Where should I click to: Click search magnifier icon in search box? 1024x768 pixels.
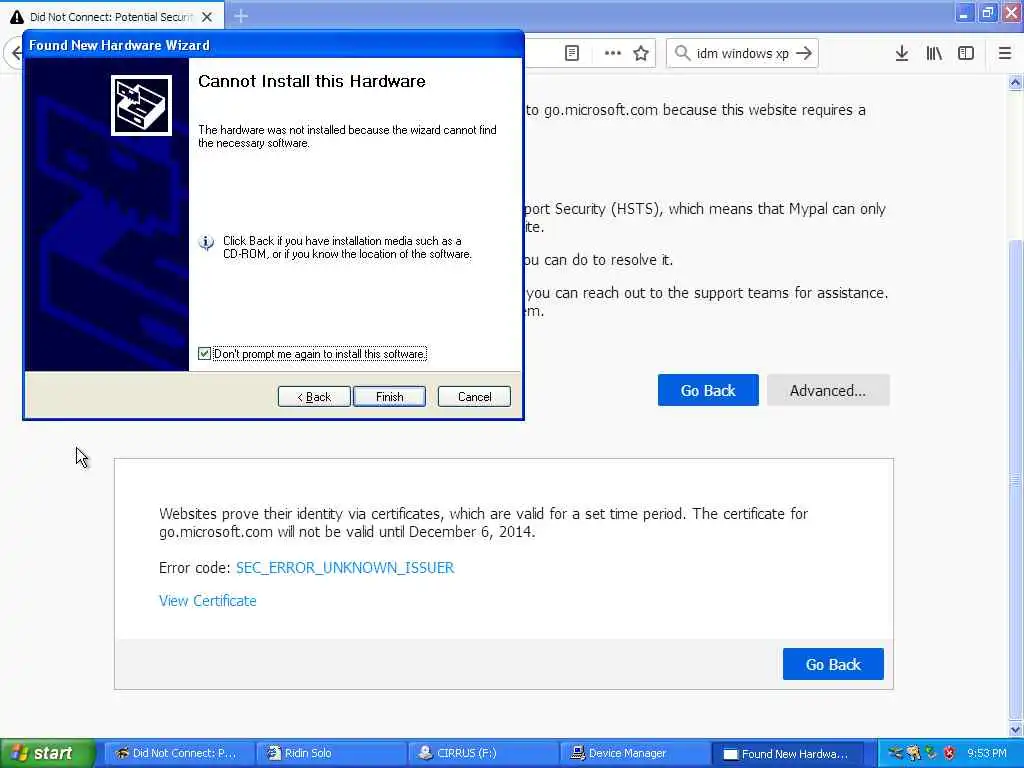pyautogui.click(x=682, y=53)
